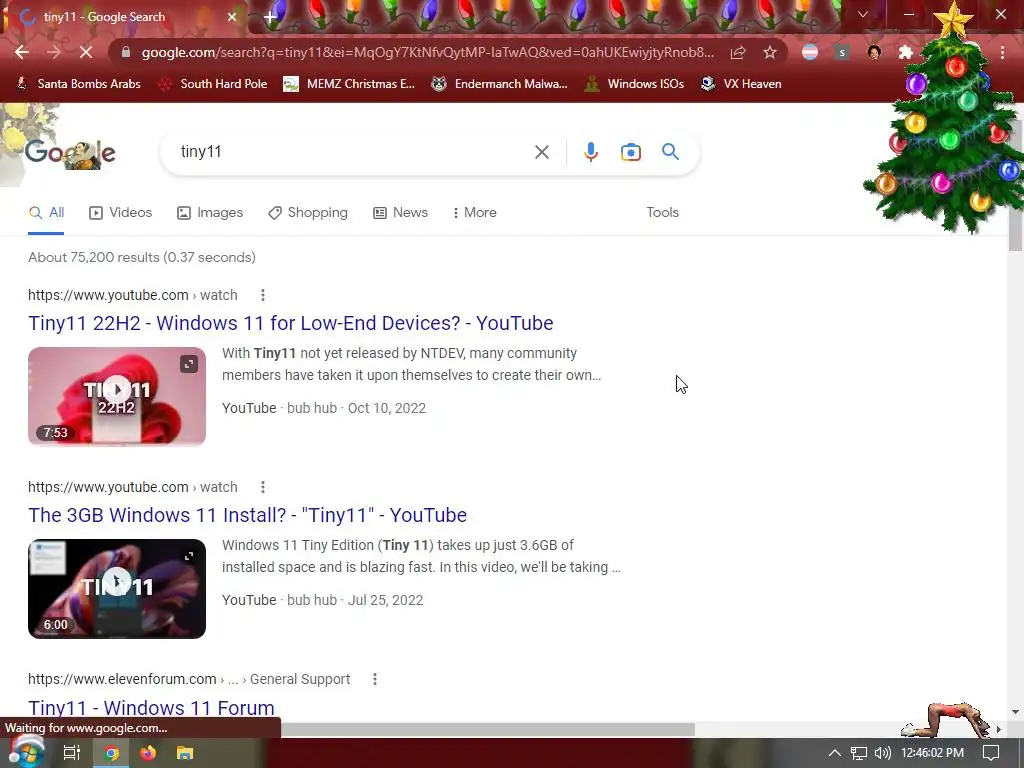Click the taskbar clock 12:46:02 PM
Image resolution: width=1024 pixels, height=768 pixels.
tap(932, 753)
